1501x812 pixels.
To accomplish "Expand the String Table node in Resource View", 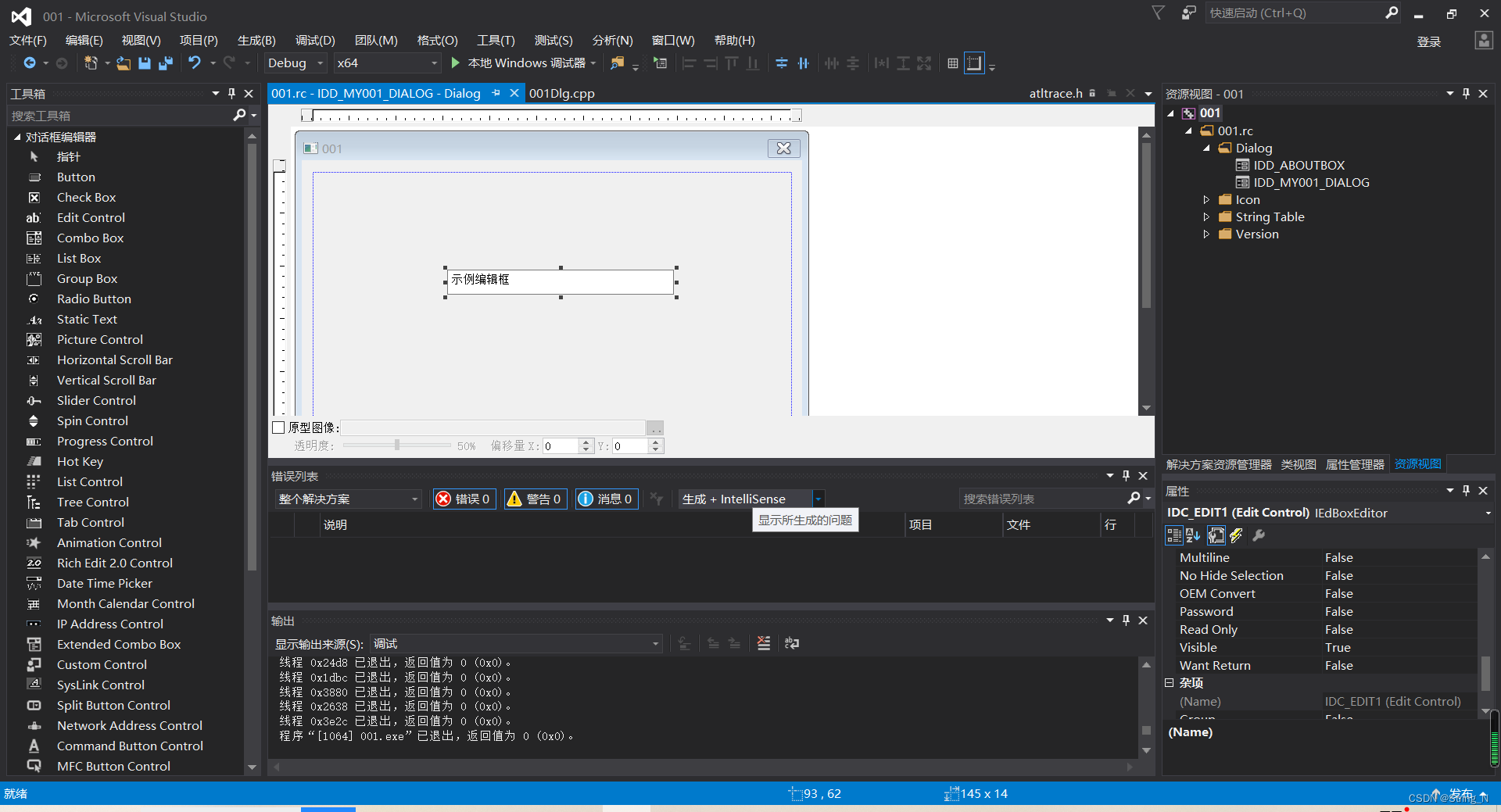I will tap(1207, 216).
